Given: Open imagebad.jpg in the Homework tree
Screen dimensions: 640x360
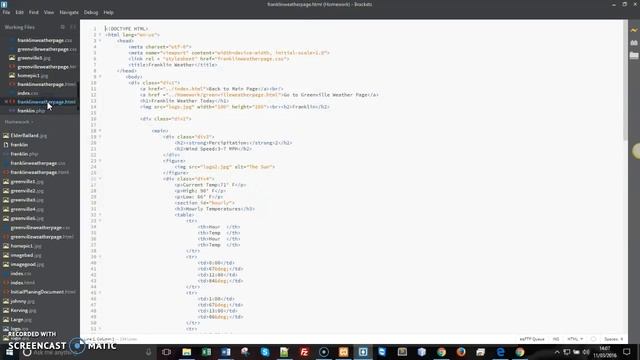Looking at the screenshot, I should [x=26, y=255].
